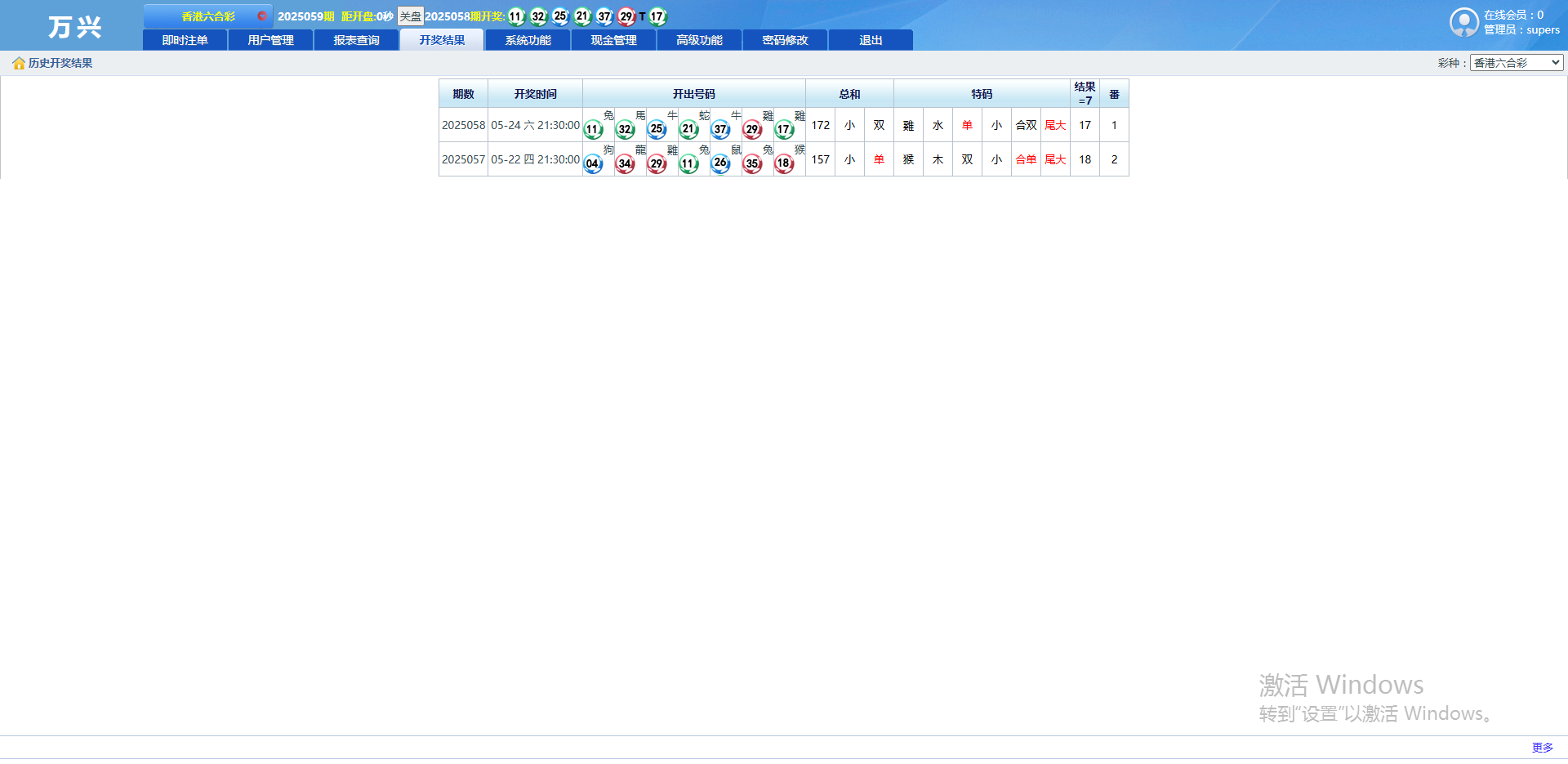This screenshot has height=764, width=1568.
Task: Go to the 报表查询 tab
Action: click(356, 40)
